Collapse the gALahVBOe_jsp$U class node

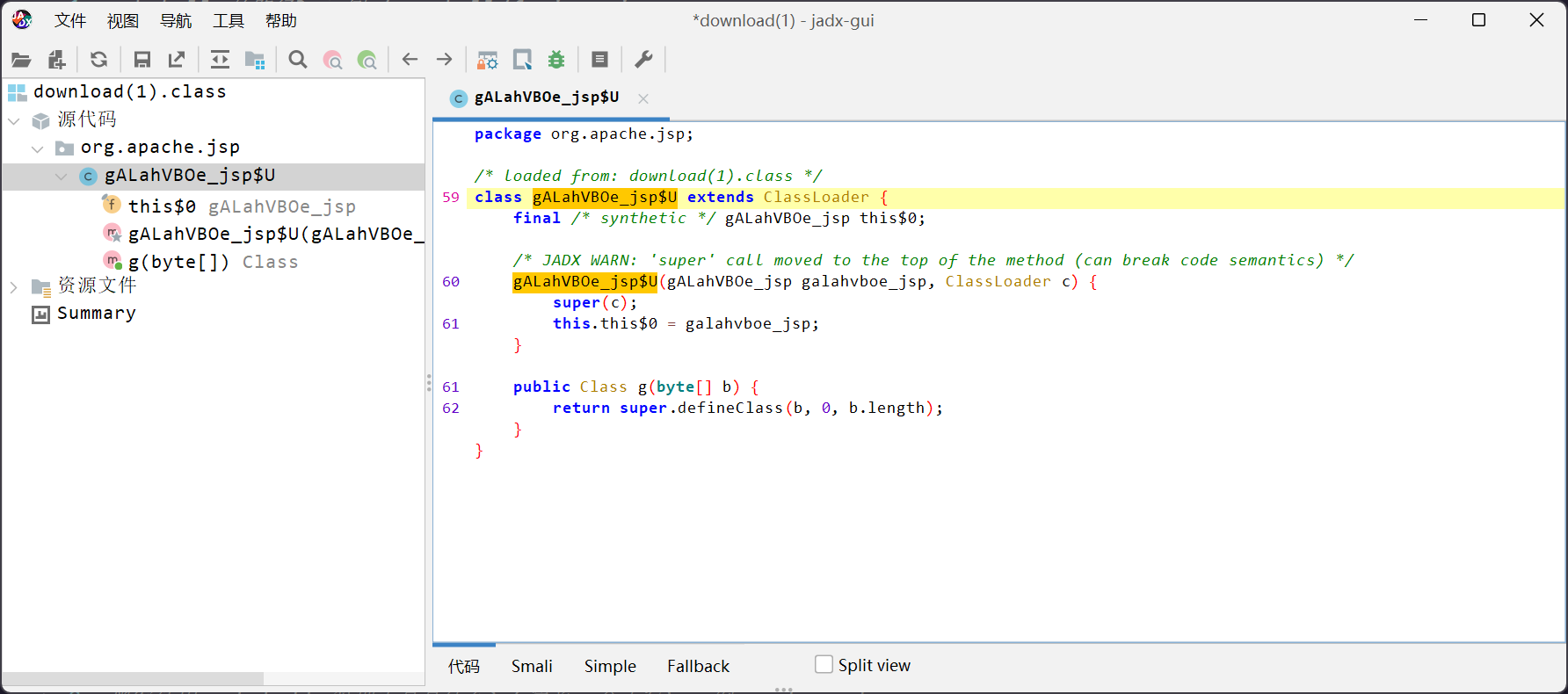pyautogui.click(x=61, y=177)
